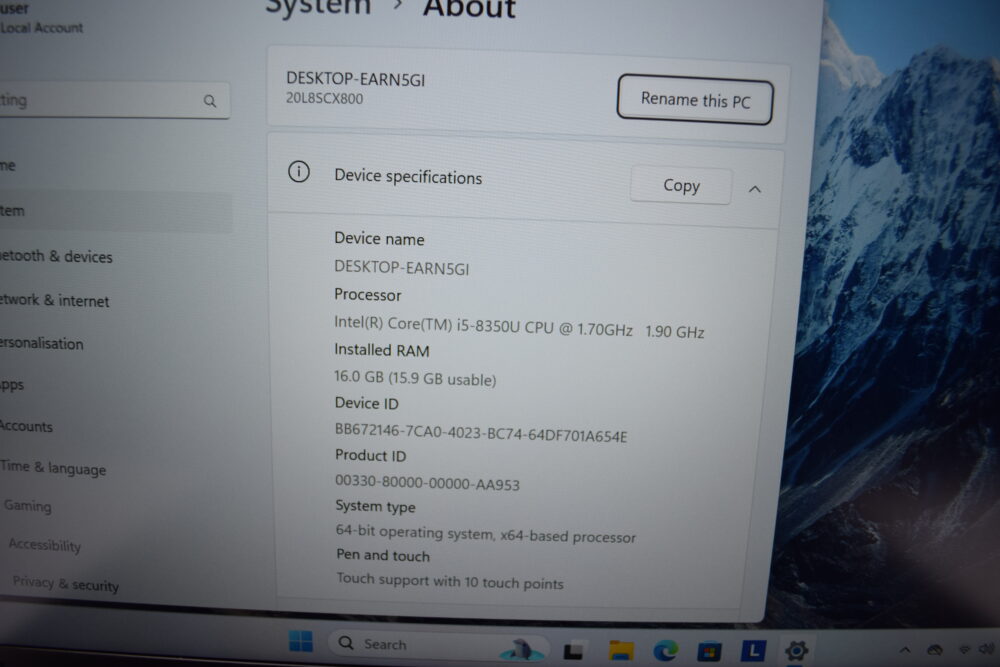The height and width of the screenshot is (667, 1000).
Task: Click the System type label
Action: pos(376,506)
